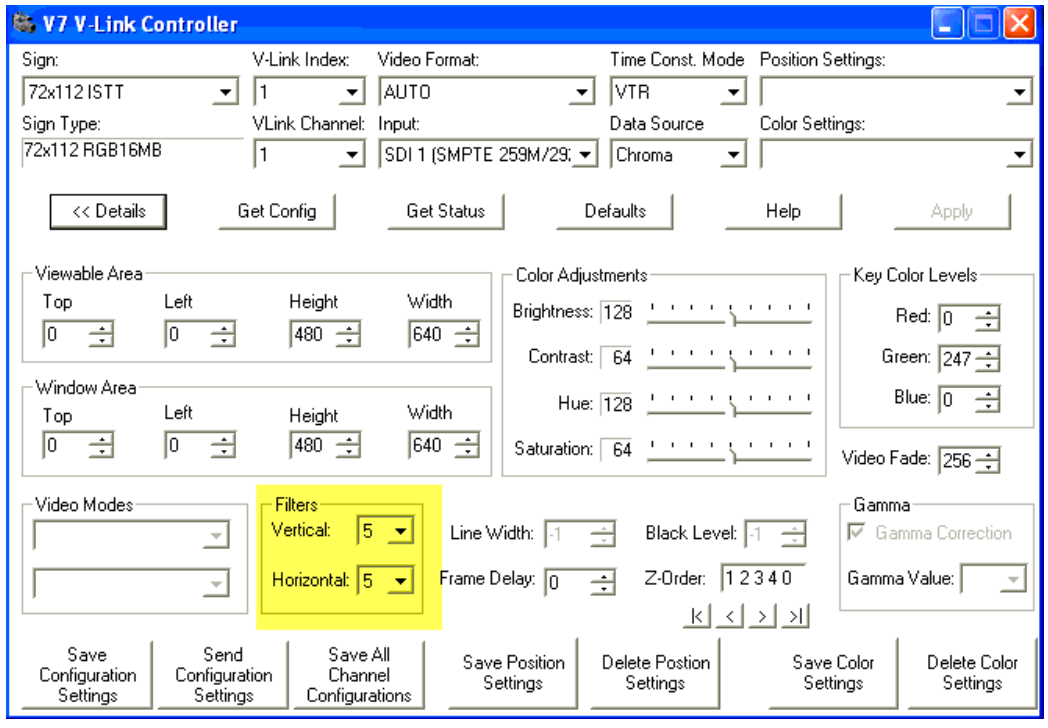Screen dimensions: 1048x728
Task: Click the Get Config button
Action: [277, 211]
